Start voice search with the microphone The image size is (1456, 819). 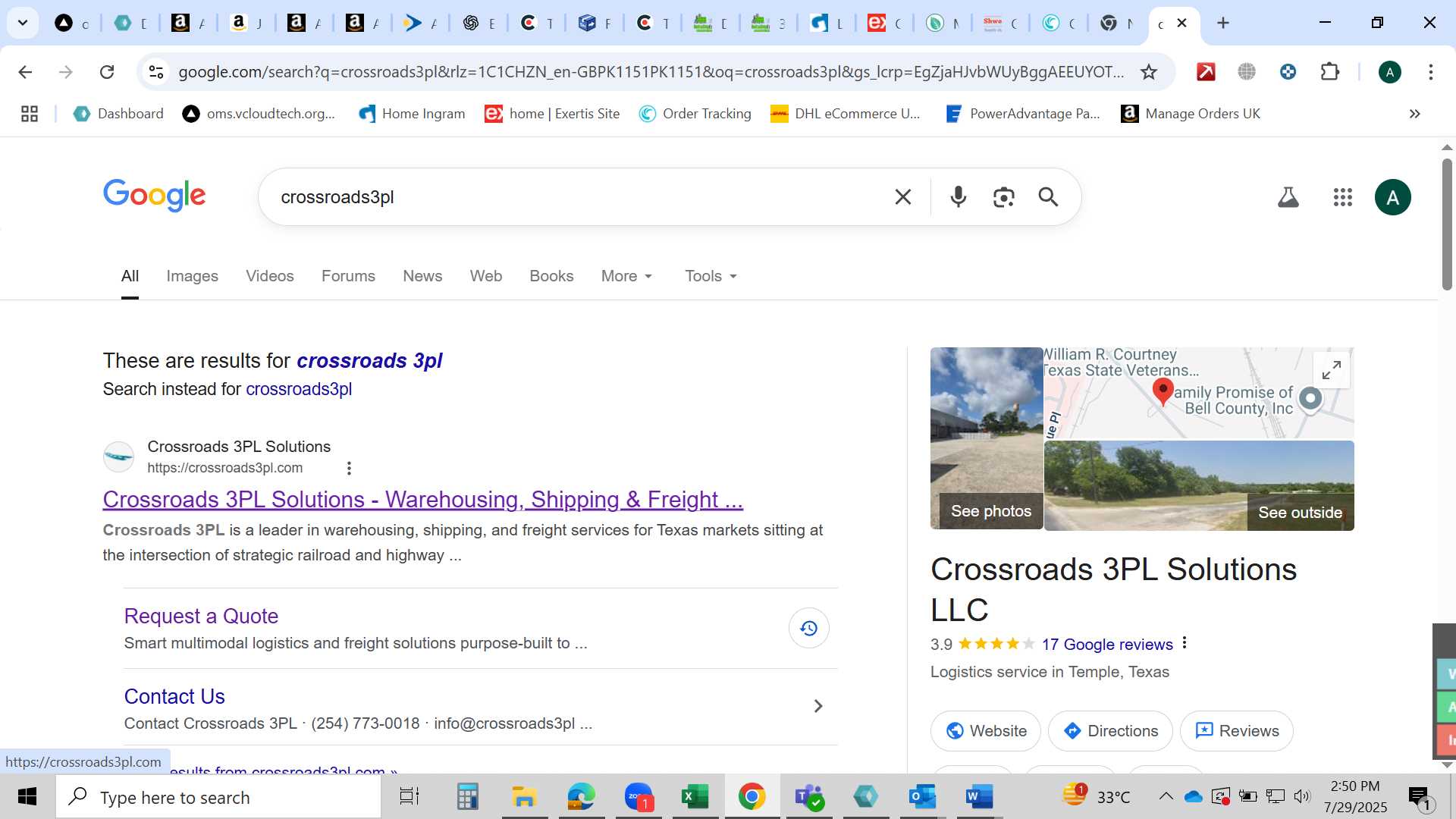click(959, 197)
